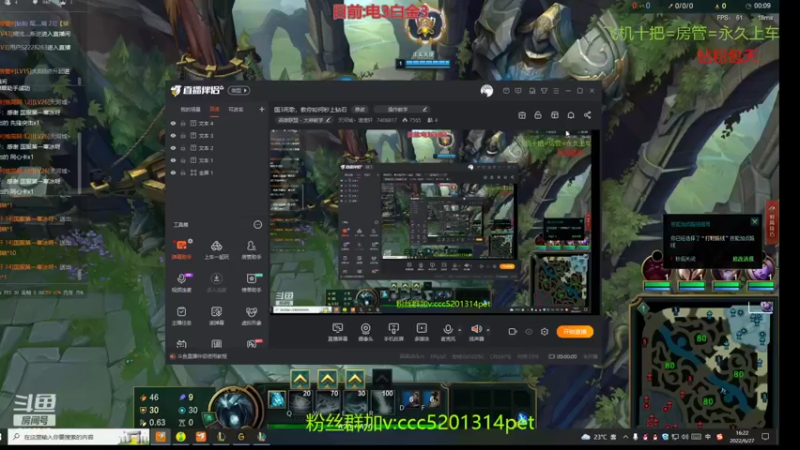The width and height of the screenshot is (800, 450).
Task: Add the 手机投屏 phone cast source
Action: click(x=393, y=332)
